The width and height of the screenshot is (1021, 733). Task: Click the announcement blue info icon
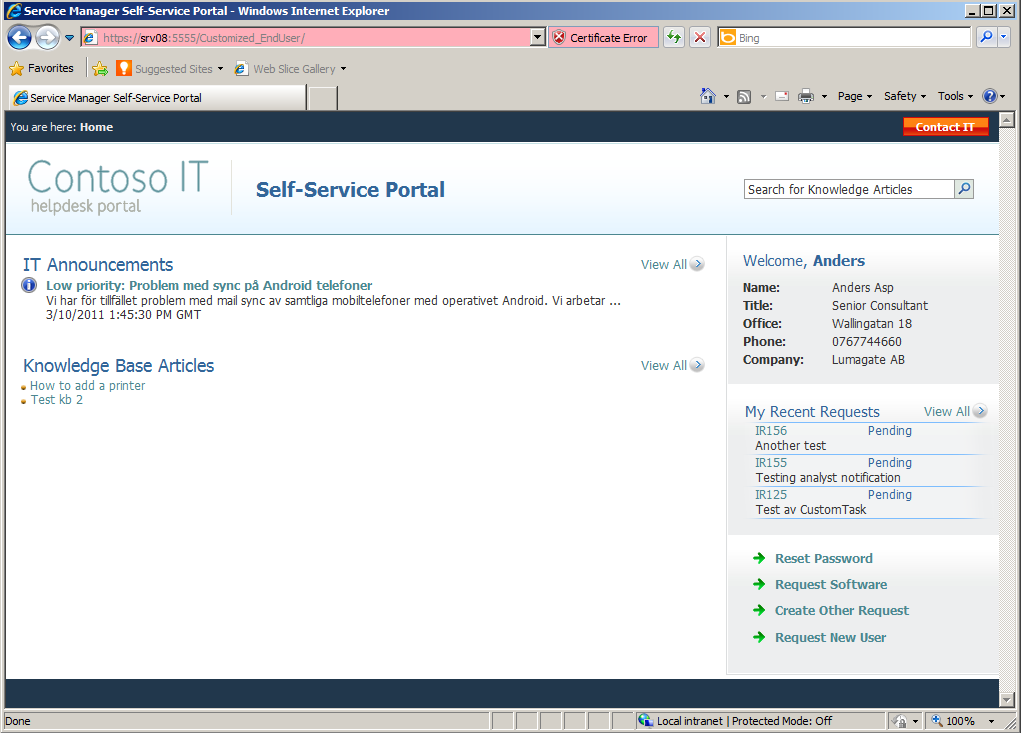click(x=29, y=285)
